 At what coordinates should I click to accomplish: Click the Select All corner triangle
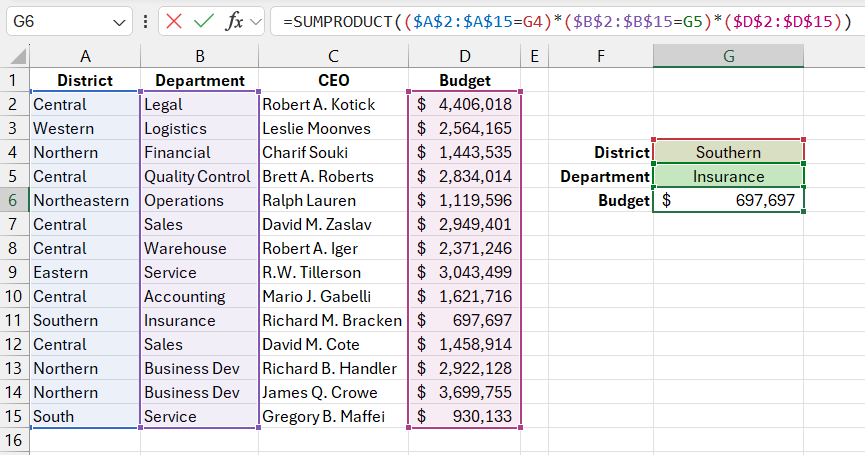pos(18,56)
